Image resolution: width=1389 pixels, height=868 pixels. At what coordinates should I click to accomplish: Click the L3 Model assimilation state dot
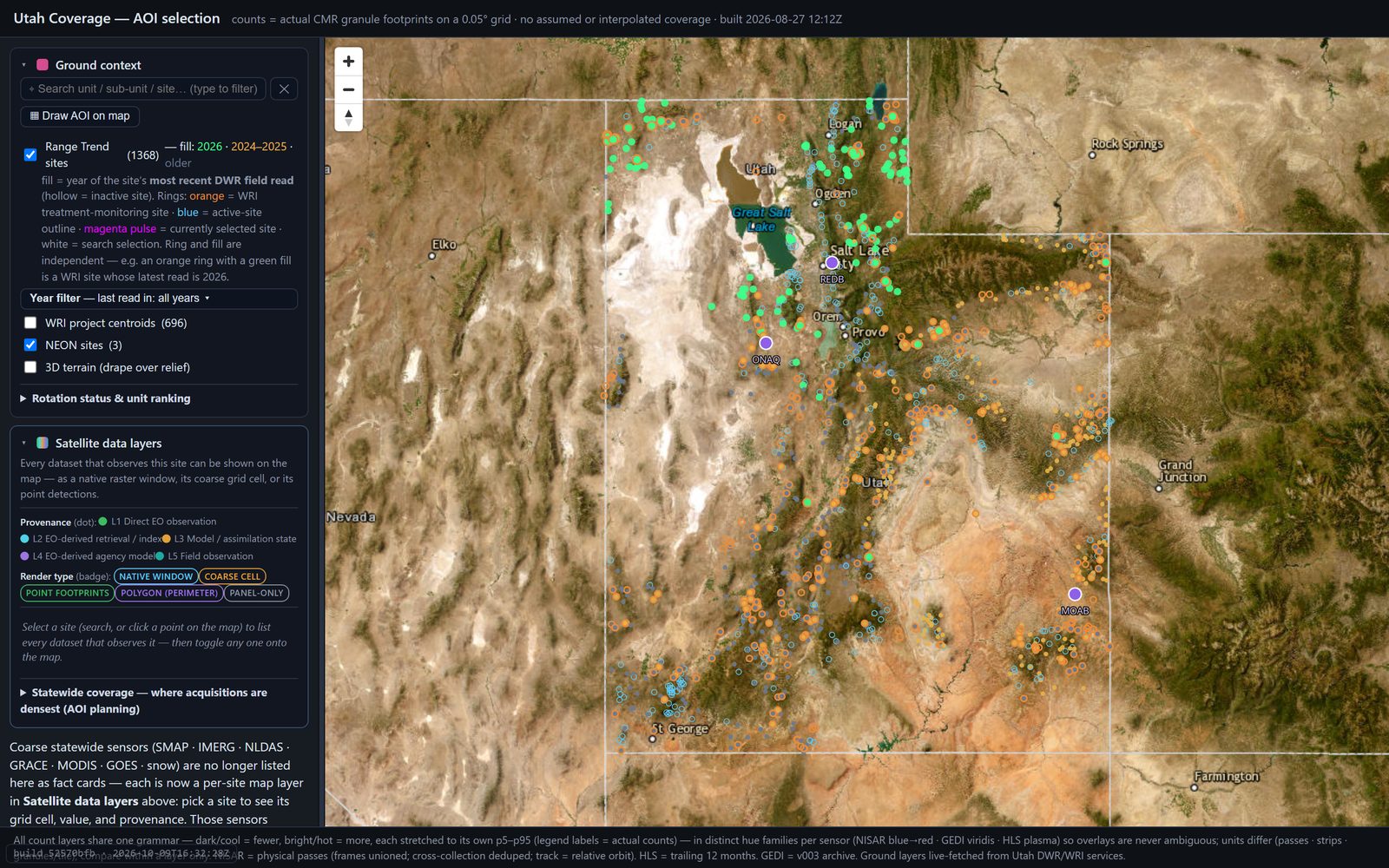click(166, 539)
